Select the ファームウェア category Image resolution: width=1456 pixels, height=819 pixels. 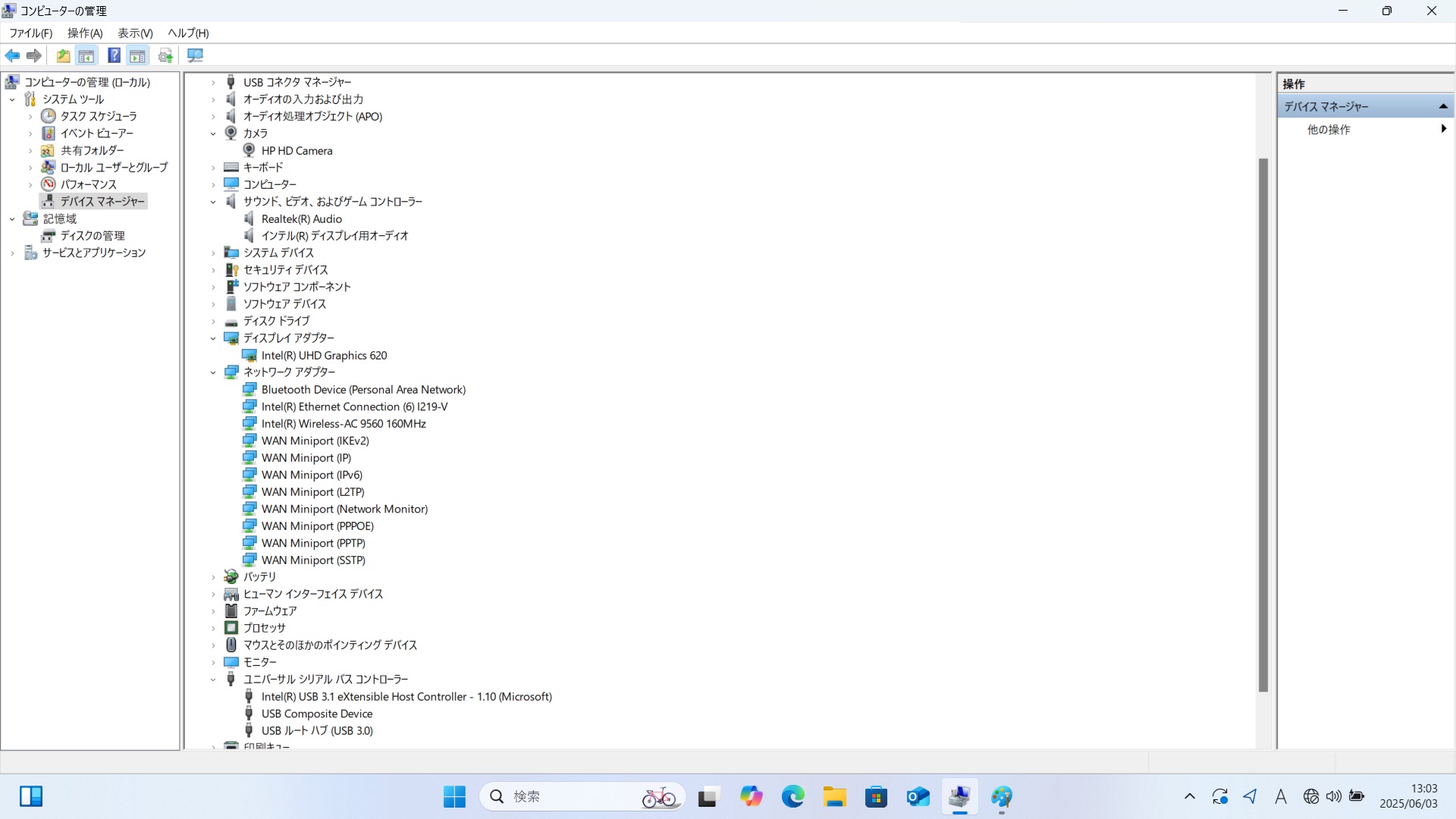pos(270,610)
